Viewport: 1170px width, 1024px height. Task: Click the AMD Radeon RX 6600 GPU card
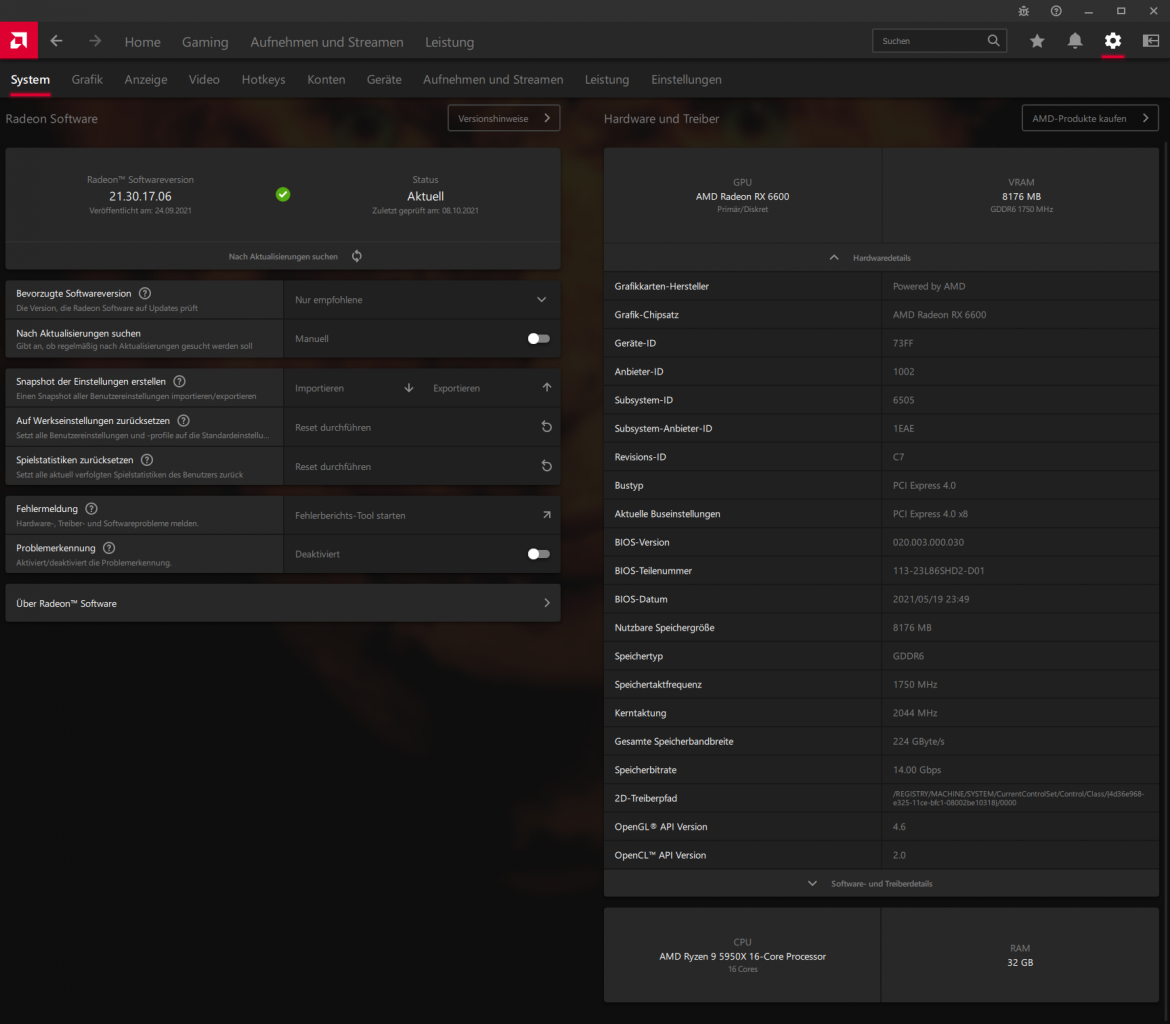point(742,196)
